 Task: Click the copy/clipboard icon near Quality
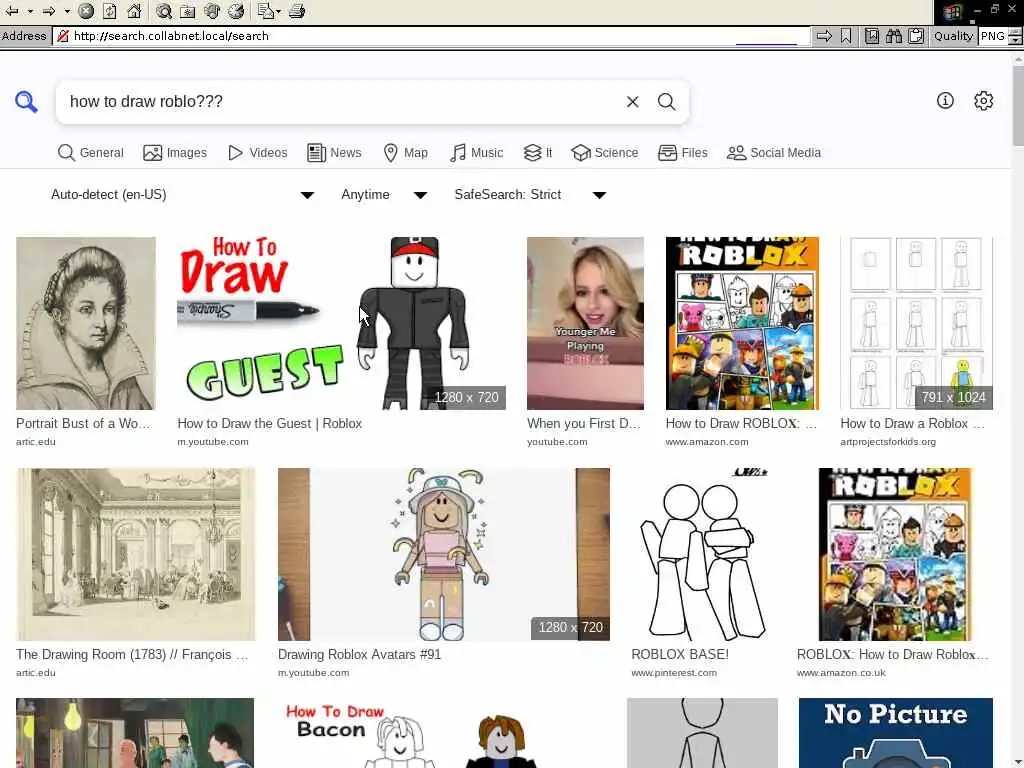click(916, 36)
